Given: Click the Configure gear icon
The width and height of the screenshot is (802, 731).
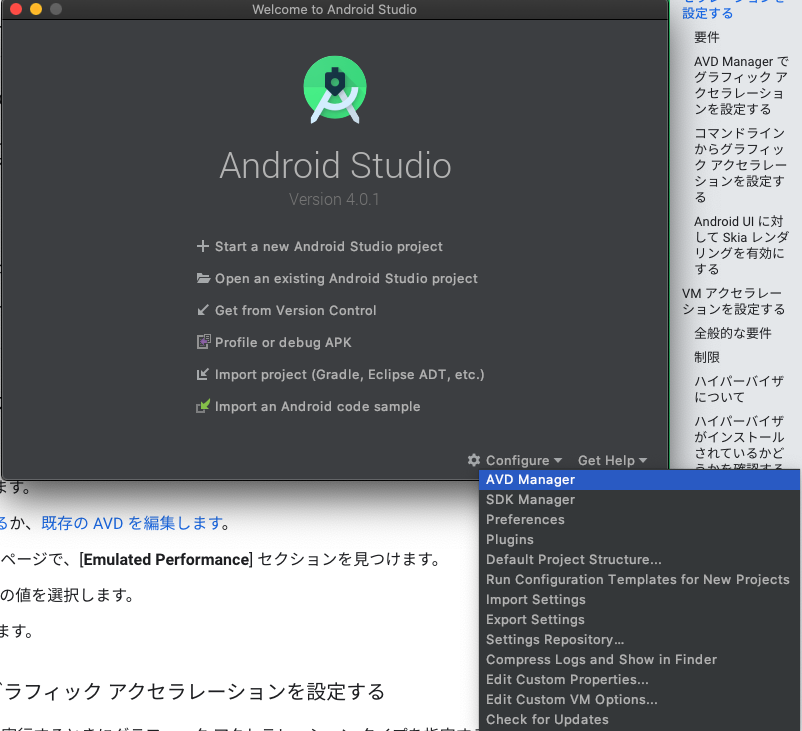Looking at the screenshot, I should [x=474, y=460].
